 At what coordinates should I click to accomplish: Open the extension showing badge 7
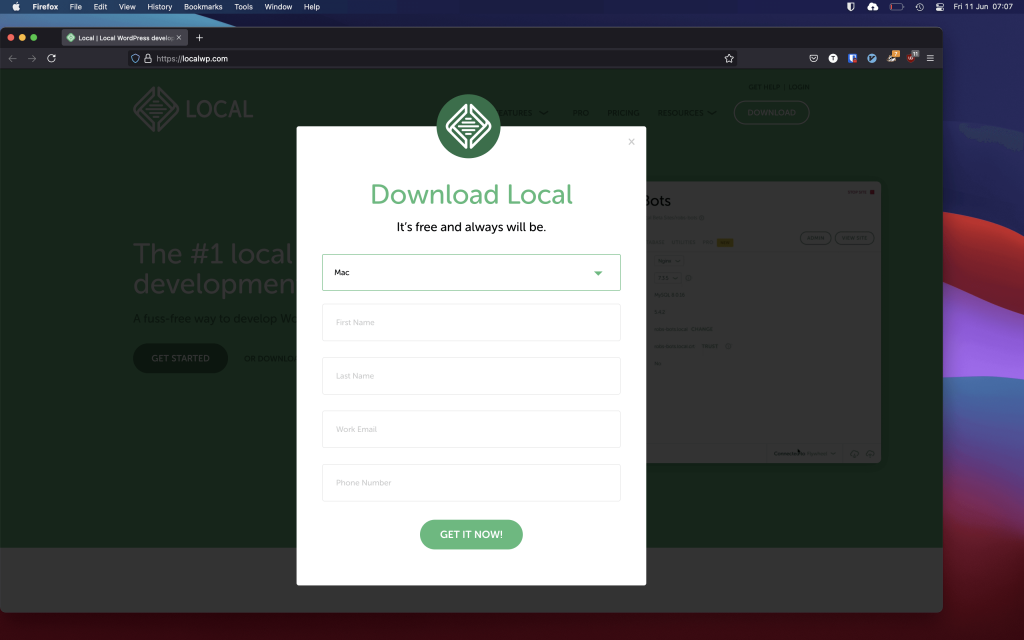(892, 57)
